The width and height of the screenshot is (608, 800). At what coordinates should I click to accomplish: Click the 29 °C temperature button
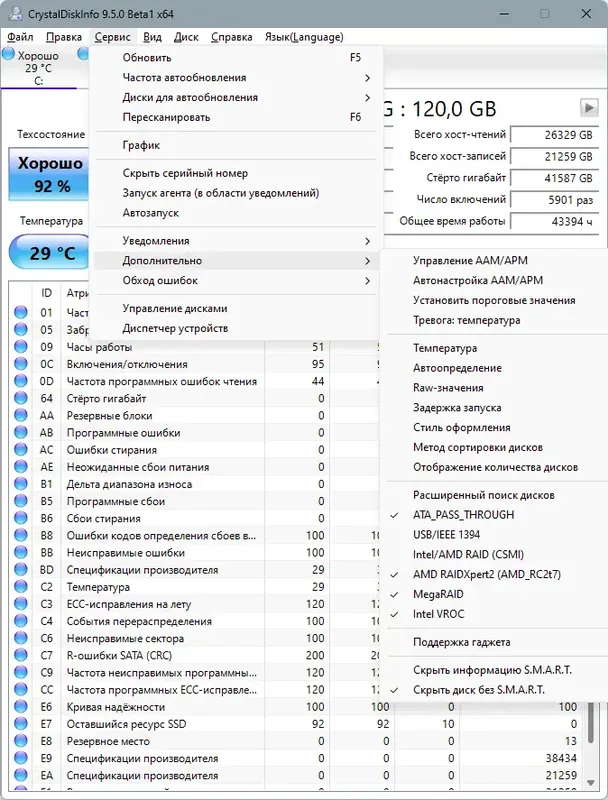(x=50, y=252)
